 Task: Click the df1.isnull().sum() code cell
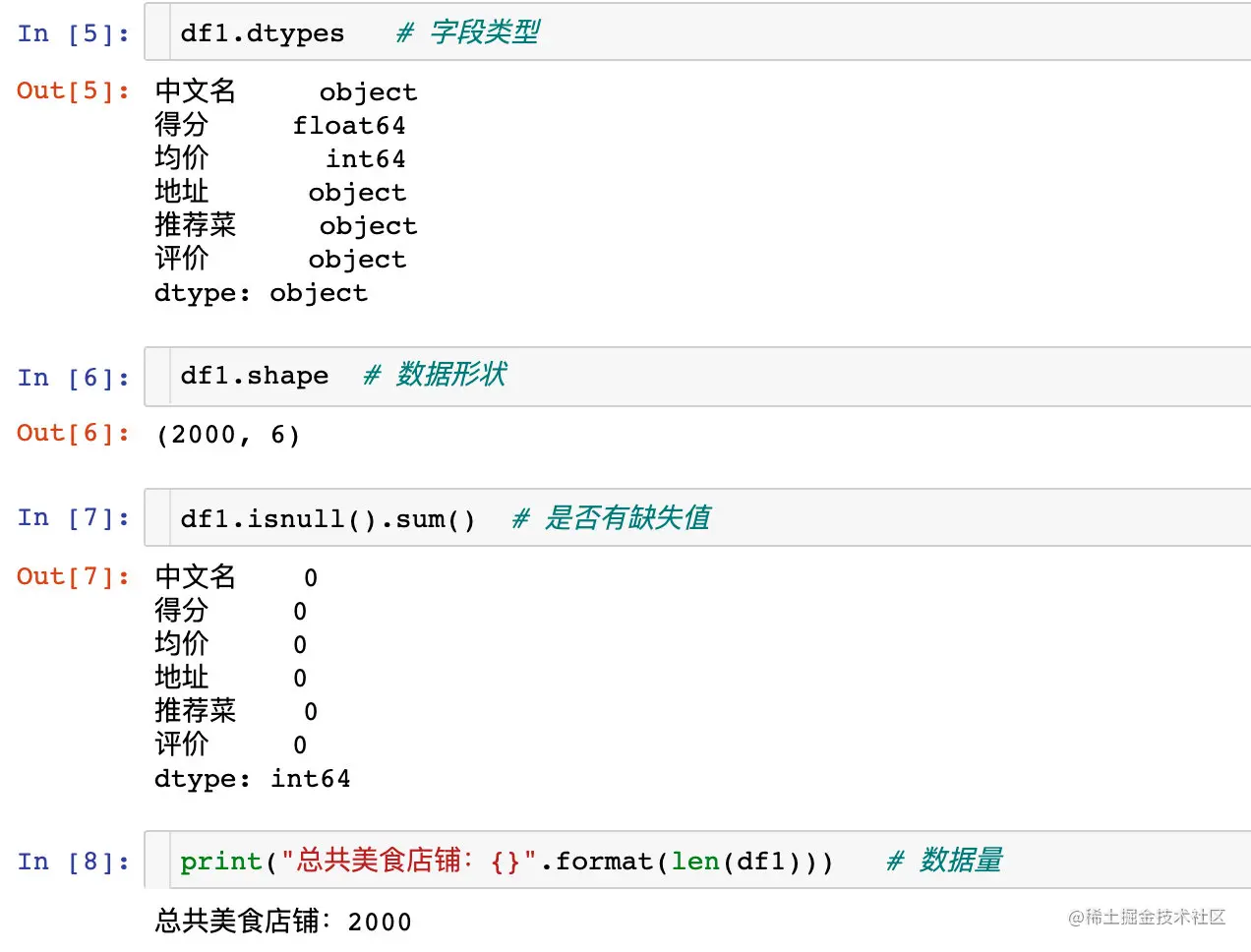coord(697,517)
